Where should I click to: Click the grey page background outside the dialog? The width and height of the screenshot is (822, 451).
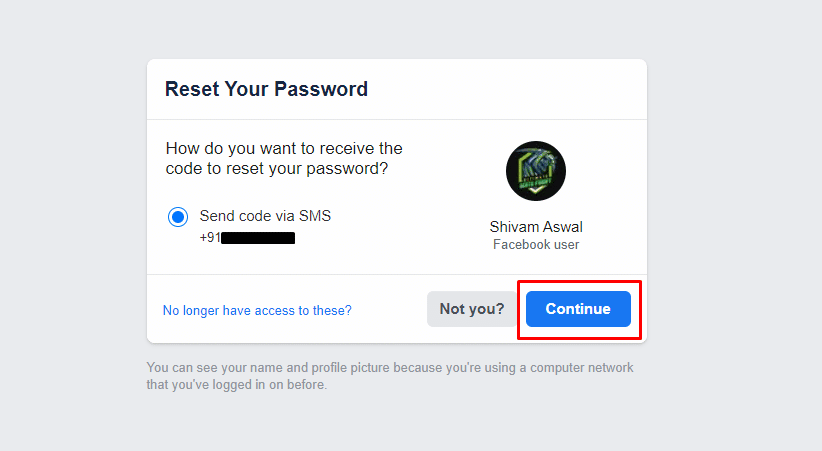click(73, 226)
